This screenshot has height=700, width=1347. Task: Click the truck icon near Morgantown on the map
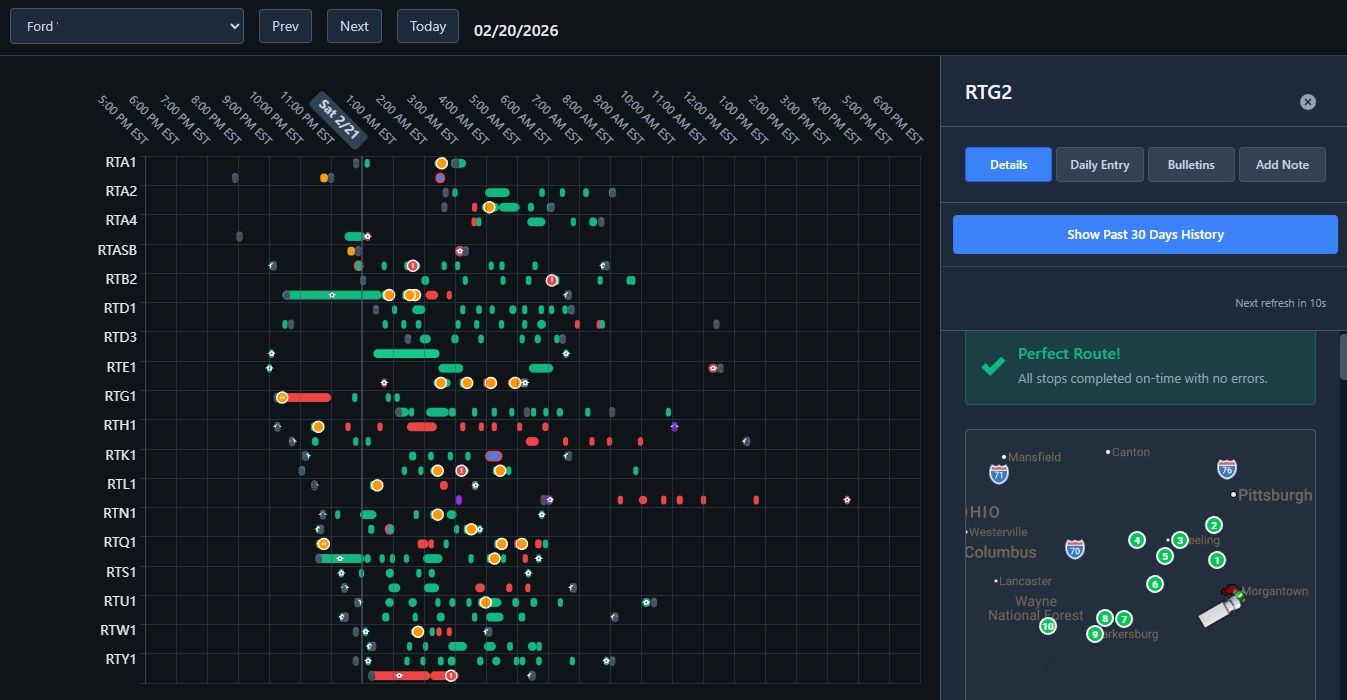point(1222,606)
